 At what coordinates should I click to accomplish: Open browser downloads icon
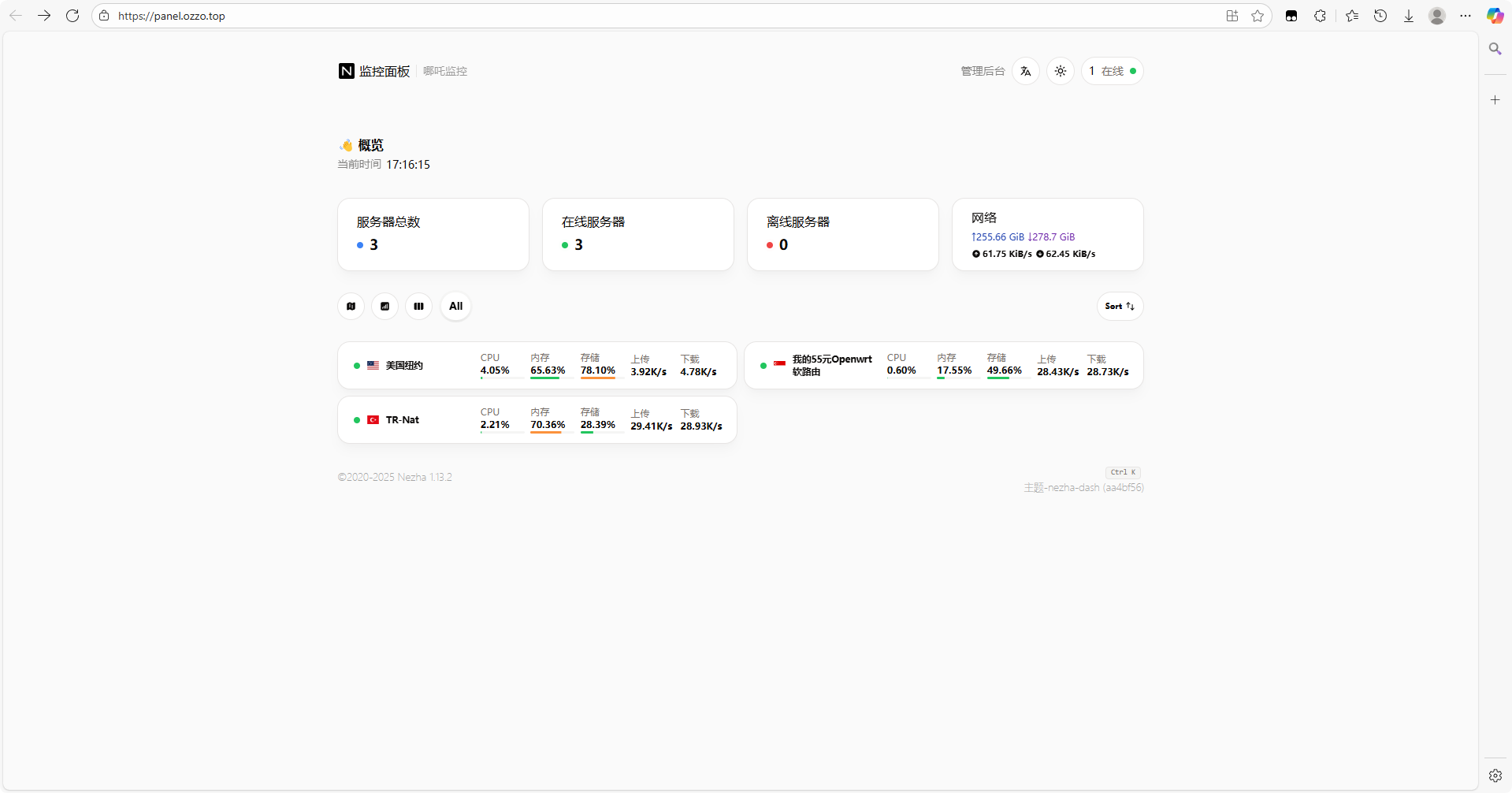[1408, 16]
